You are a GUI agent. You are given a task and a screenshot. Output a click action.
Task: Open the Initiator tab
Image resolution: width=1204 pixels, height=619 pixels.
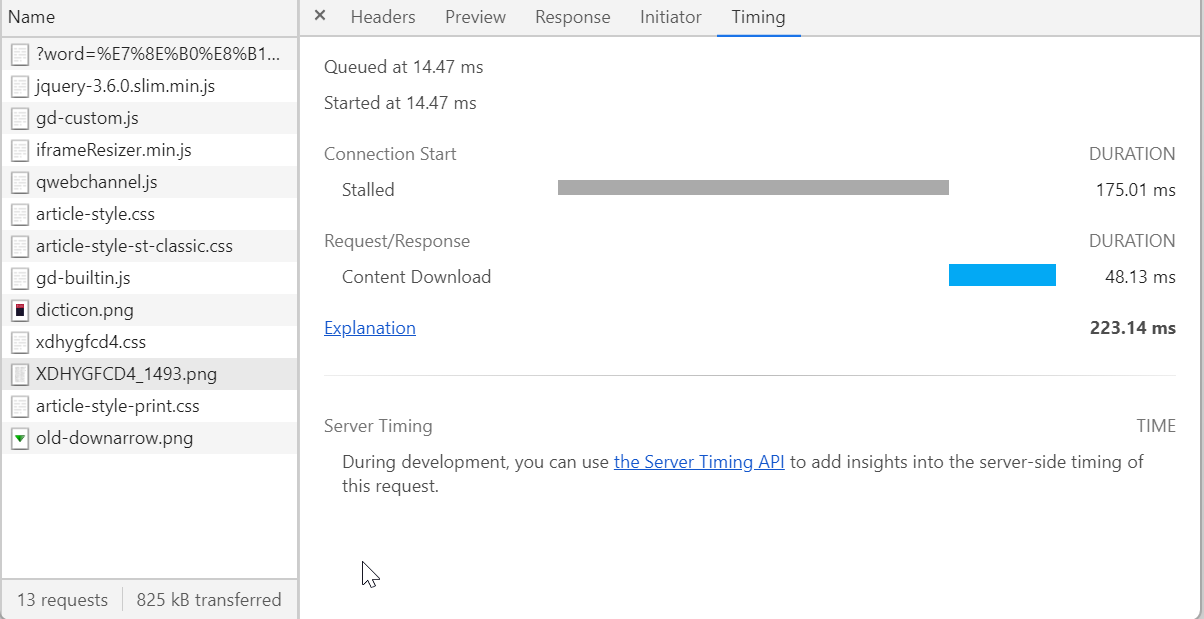point(671,17)
